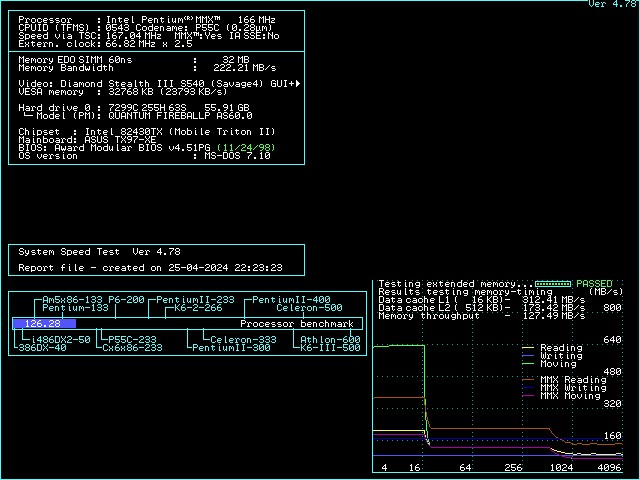Click the Processor benchmark label

297,324
